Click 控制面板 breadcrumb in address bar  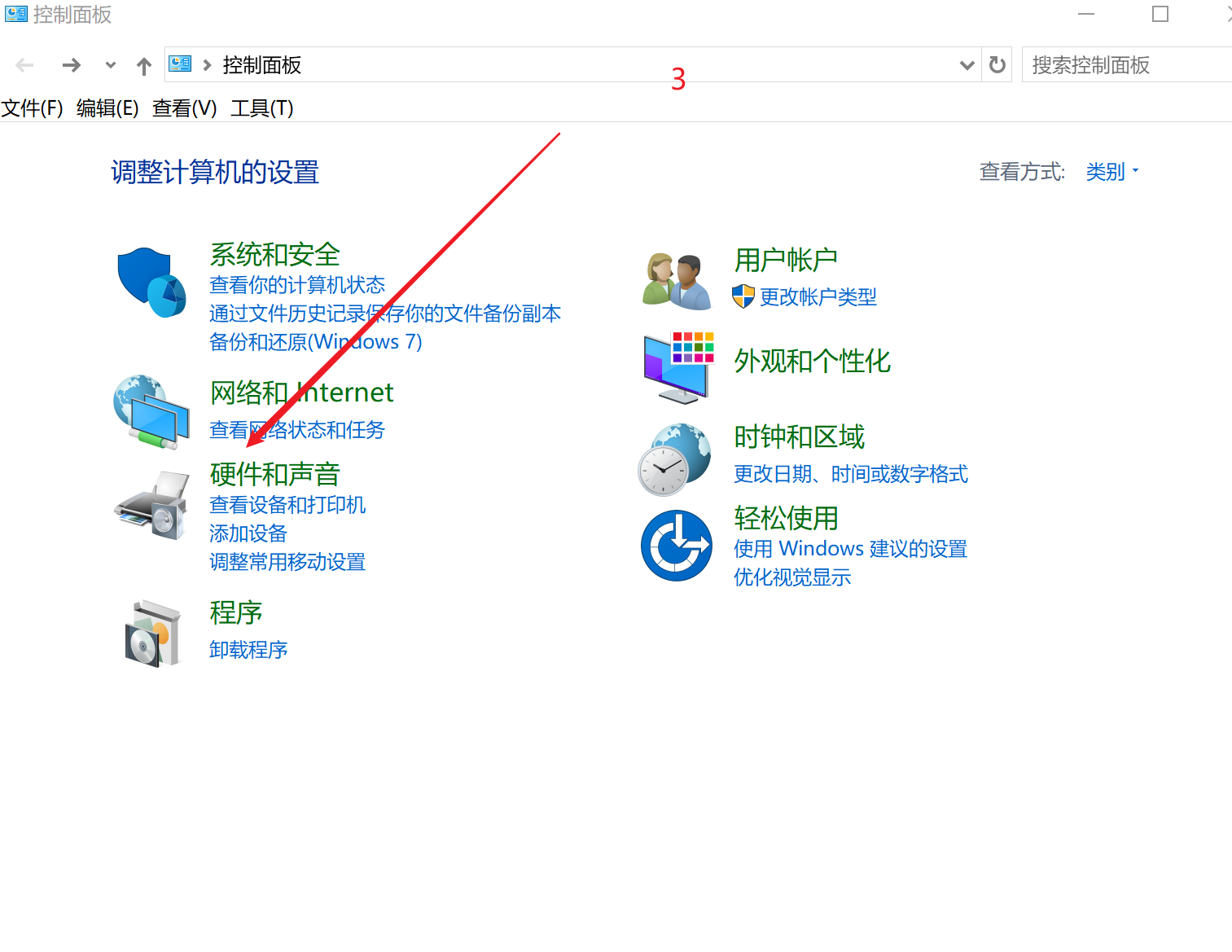[x=261, y=65]
